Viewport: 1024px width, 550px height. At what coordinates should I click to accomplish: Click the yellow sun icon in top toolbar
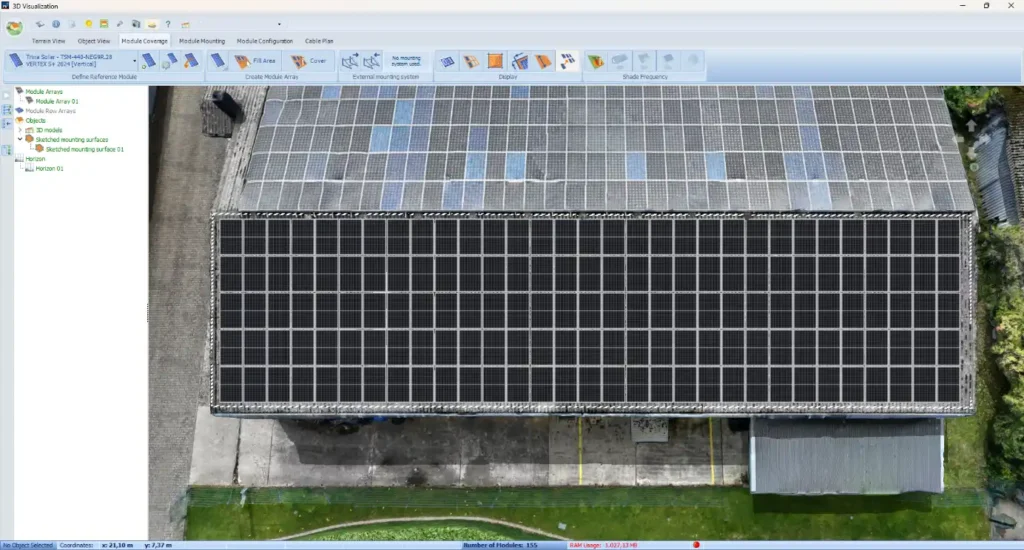89,24
